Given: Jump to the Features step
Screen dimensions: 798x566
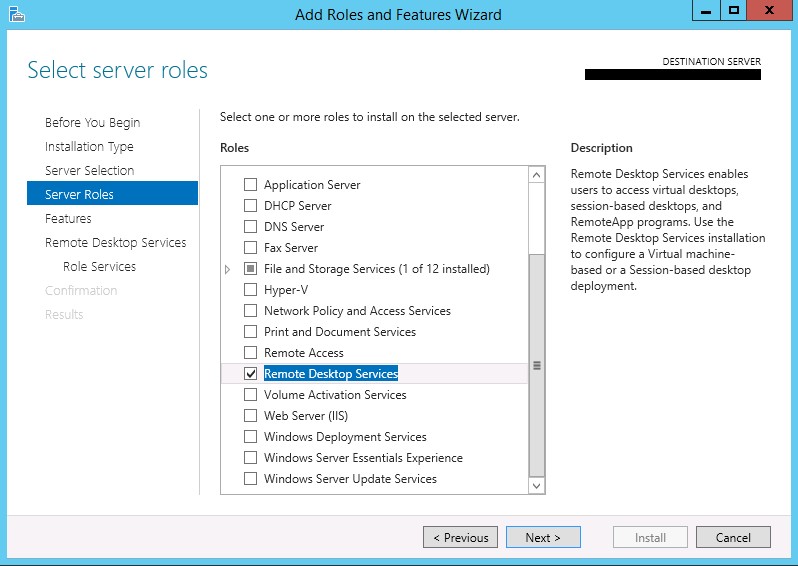Looking at the screenshot, I should point(68,218).
